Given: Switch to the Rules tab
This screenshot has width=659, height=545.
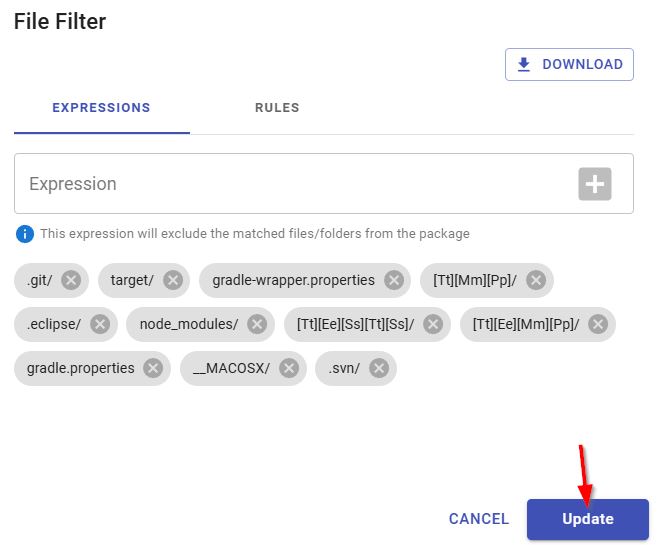Looking at the screenshot, I should (277, 108).
